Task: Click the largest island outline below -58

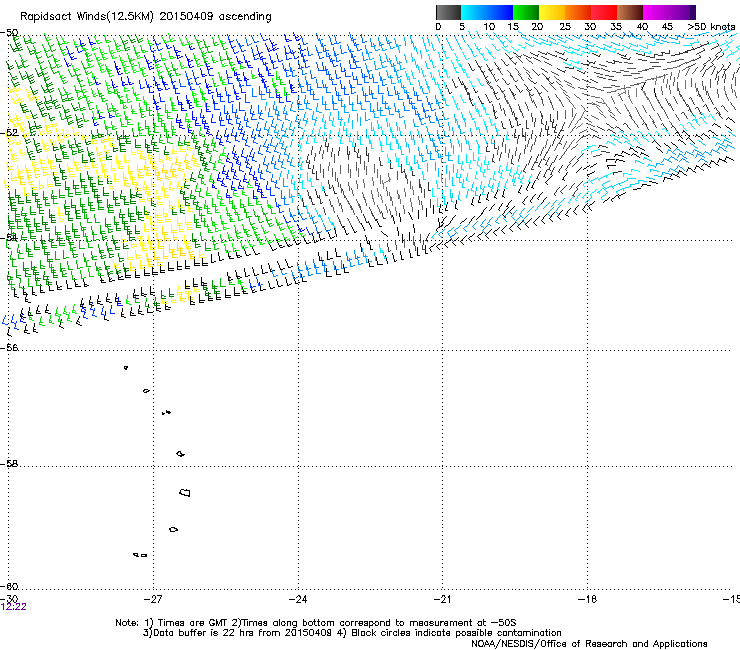Action: 185,492
